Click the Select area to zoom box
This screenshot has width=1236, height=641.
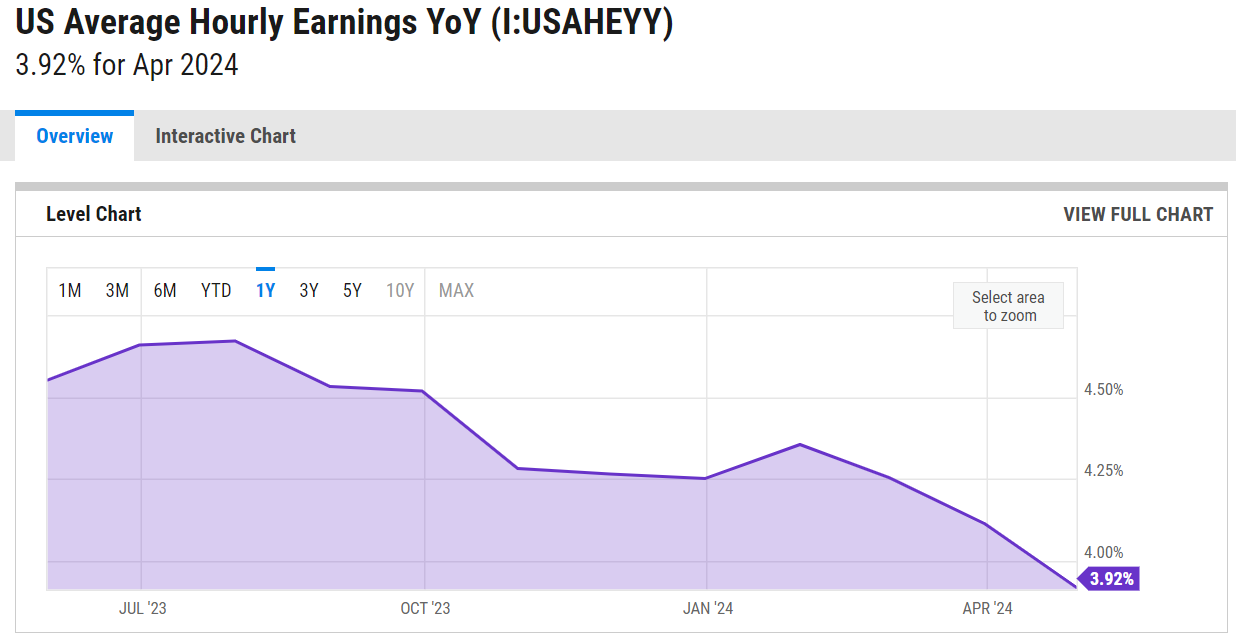(1008, 306)
